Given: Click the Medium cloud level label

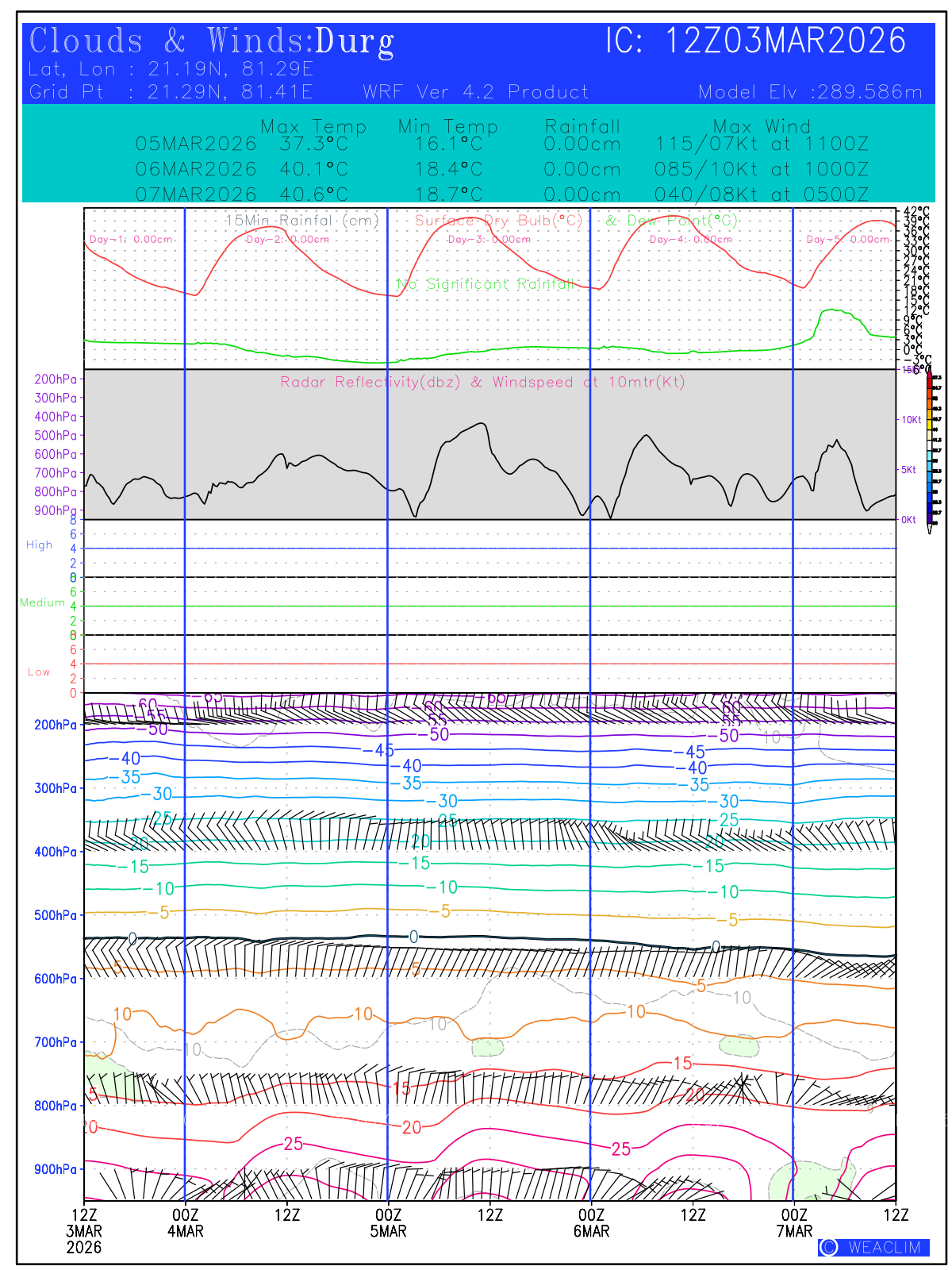Looking at the screenshot, I should click(42, 602).
